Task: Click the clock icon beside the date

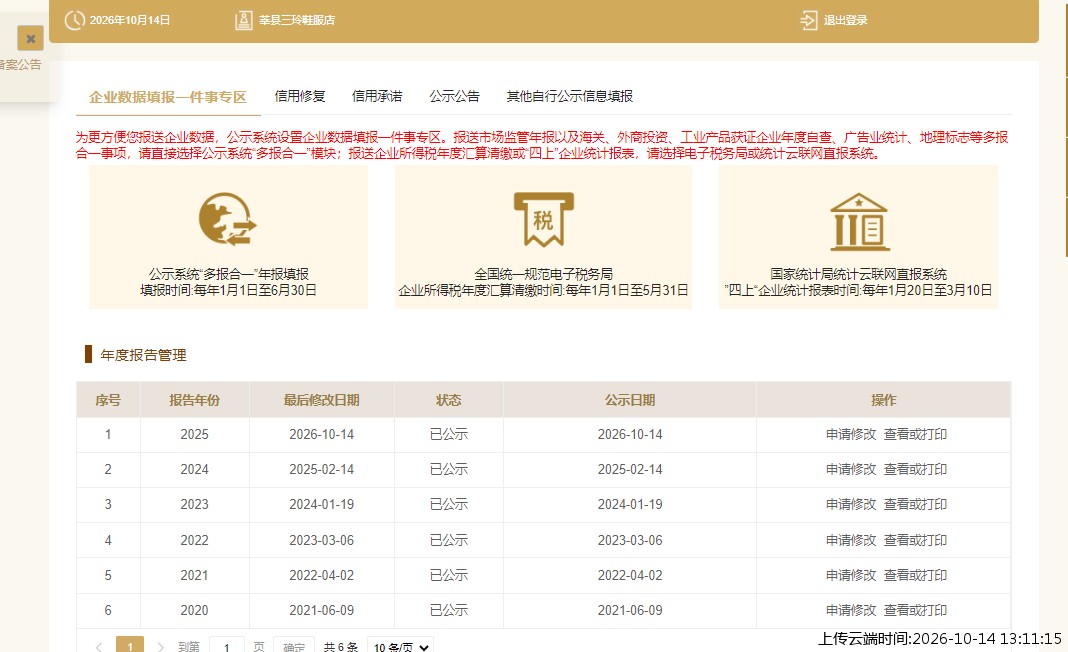Action: [x=74, y=20]
